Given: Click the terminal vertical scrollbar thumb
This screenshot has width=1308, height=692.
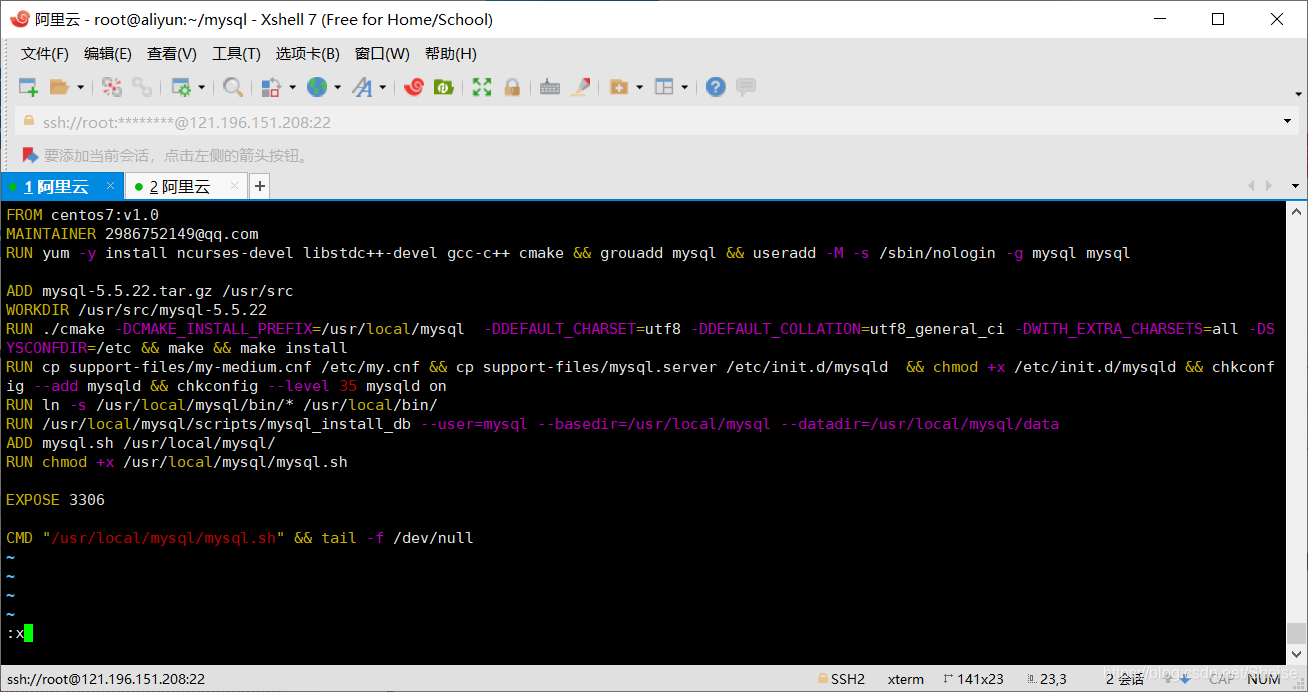Looking at the screenshot, I should point(1296,633).
